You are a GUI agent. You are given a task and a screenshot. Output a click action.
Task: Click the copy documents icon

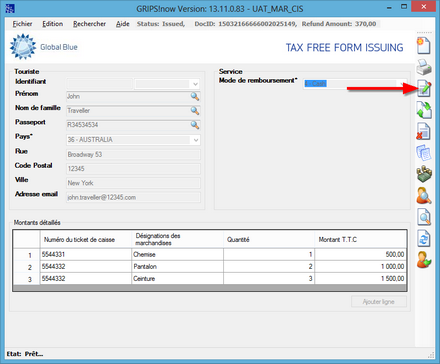(x=424, y=153)
